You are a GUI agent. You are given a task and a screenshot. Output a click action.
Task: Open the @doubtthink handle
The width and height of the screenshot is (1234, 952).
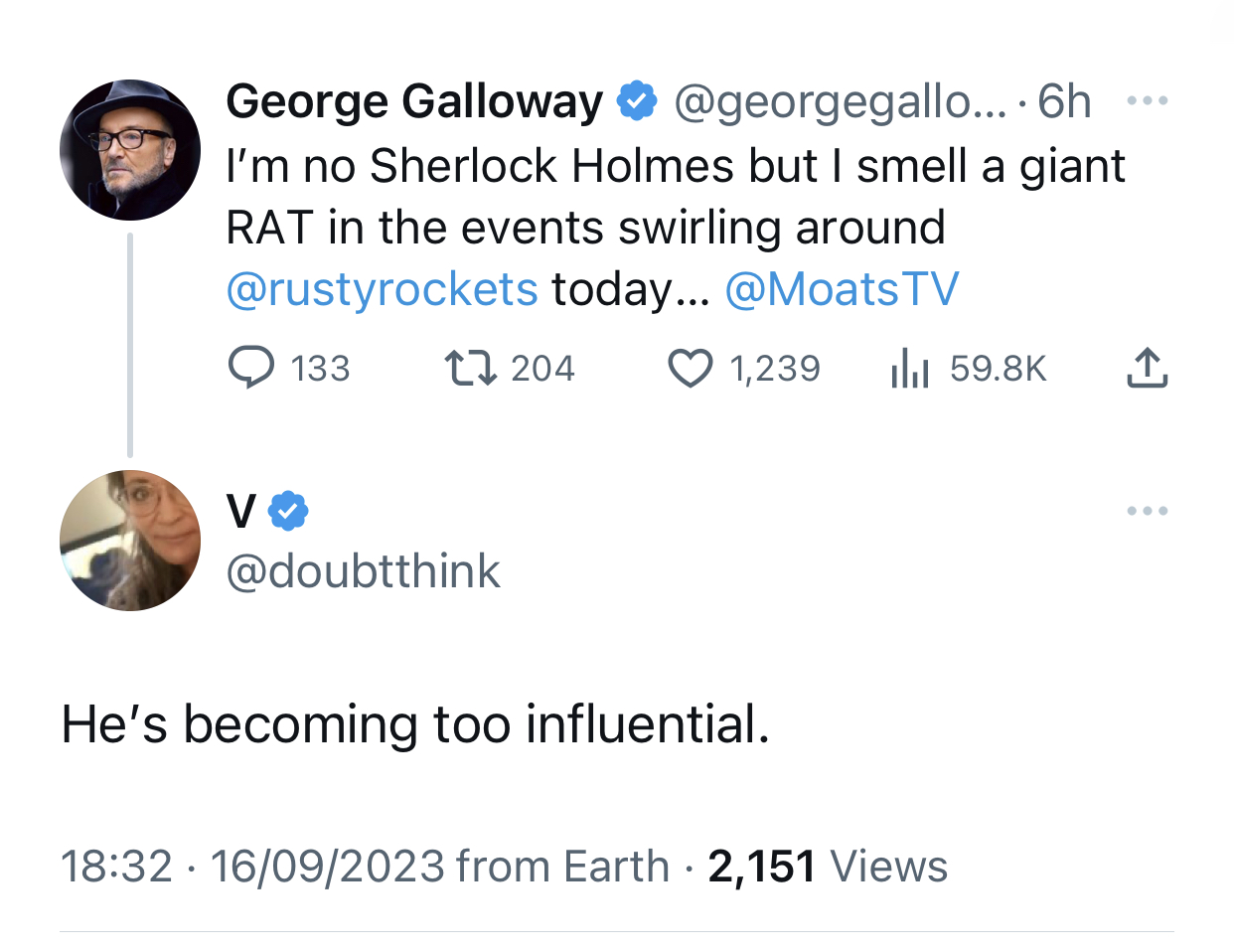(363, 571)
